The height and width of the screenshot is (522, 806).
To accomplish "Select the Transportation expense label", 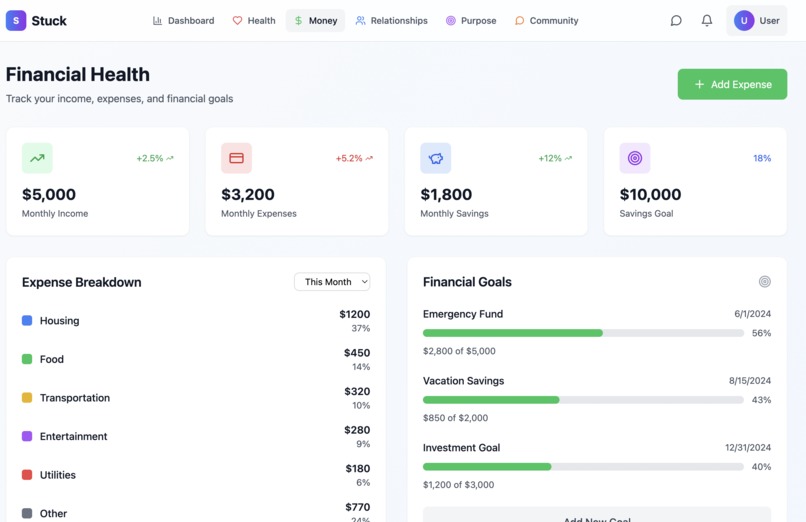I will pyautogui.click(x=75, y=398).
